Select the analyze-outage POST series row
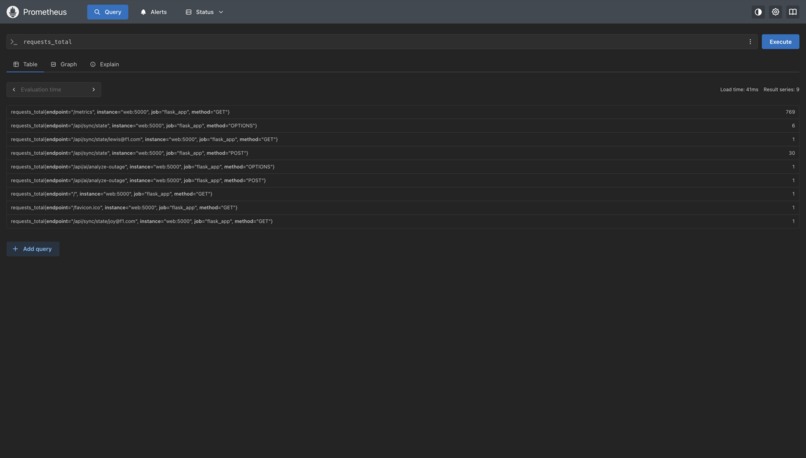The image size is (806, 458). 402,180
